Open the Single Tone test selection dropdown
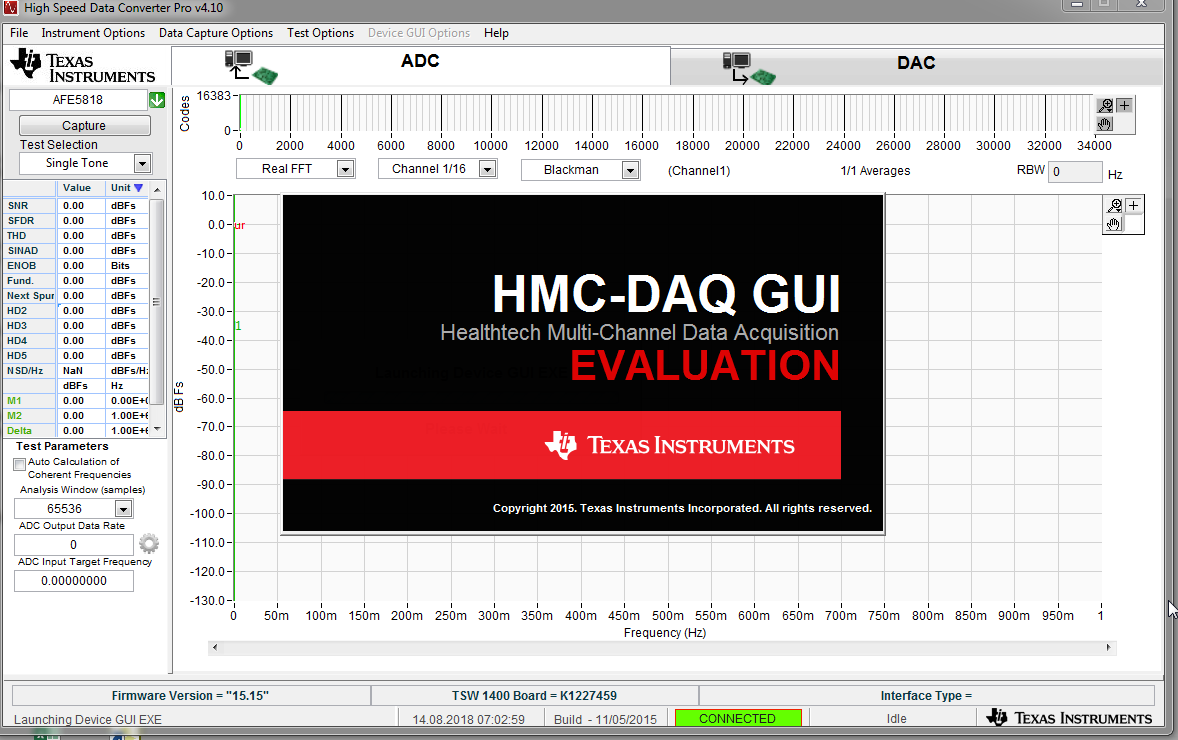This screenshot has width=1178, height=740. 142,163
